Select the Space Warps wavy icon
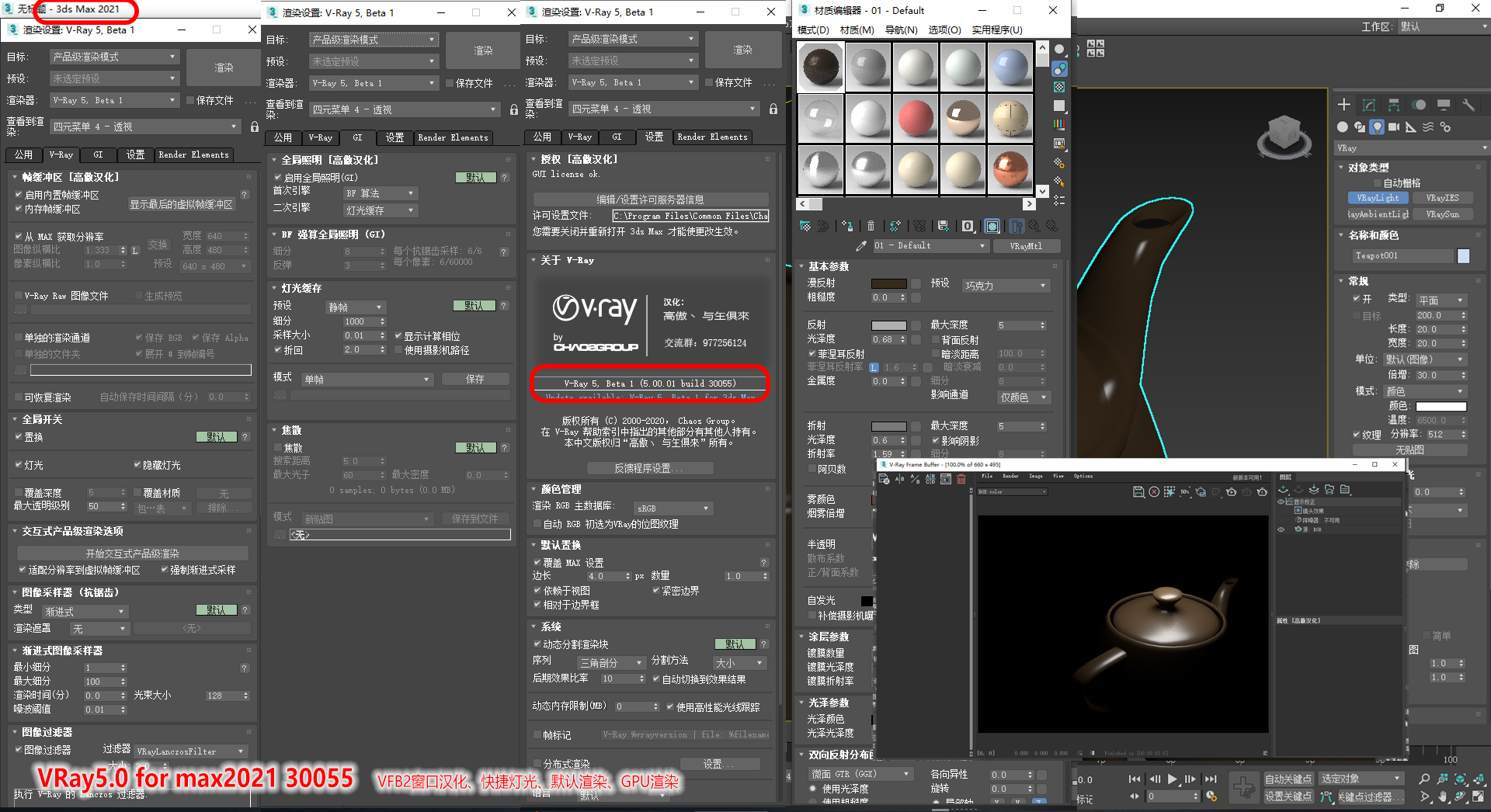 tap(1428, 127)
